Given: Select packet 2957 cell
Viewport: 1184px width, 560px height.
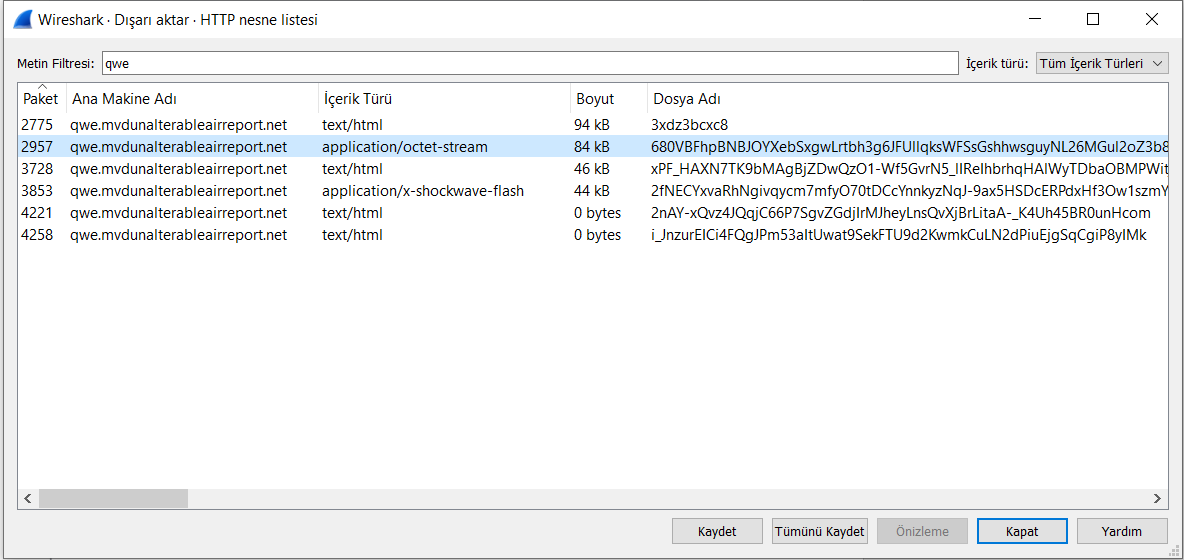Looking at the screenshot, I should tap(38, 147).
